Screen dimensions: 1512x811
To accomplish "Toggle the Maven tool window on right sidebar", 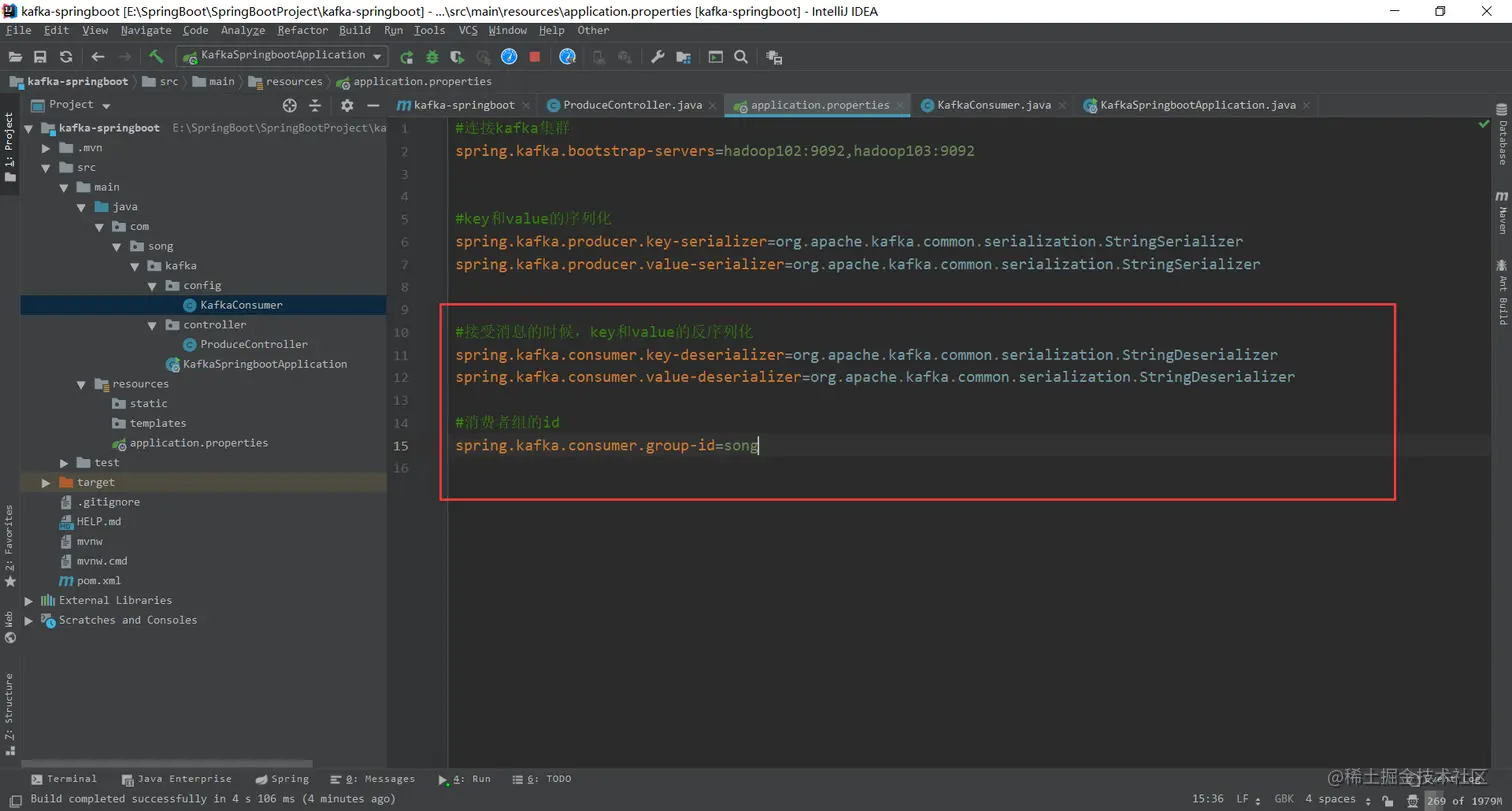I will coord(1502,213).
